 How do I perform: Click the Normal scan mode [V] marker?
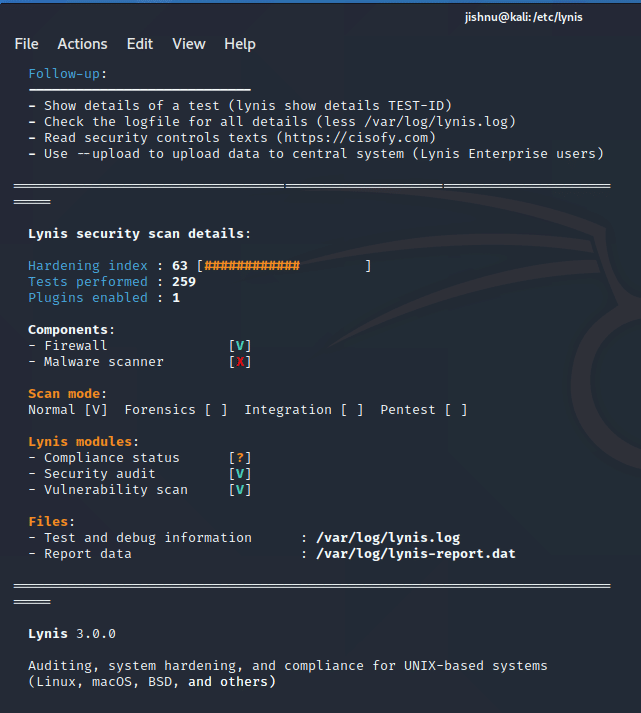pos(96,410)
